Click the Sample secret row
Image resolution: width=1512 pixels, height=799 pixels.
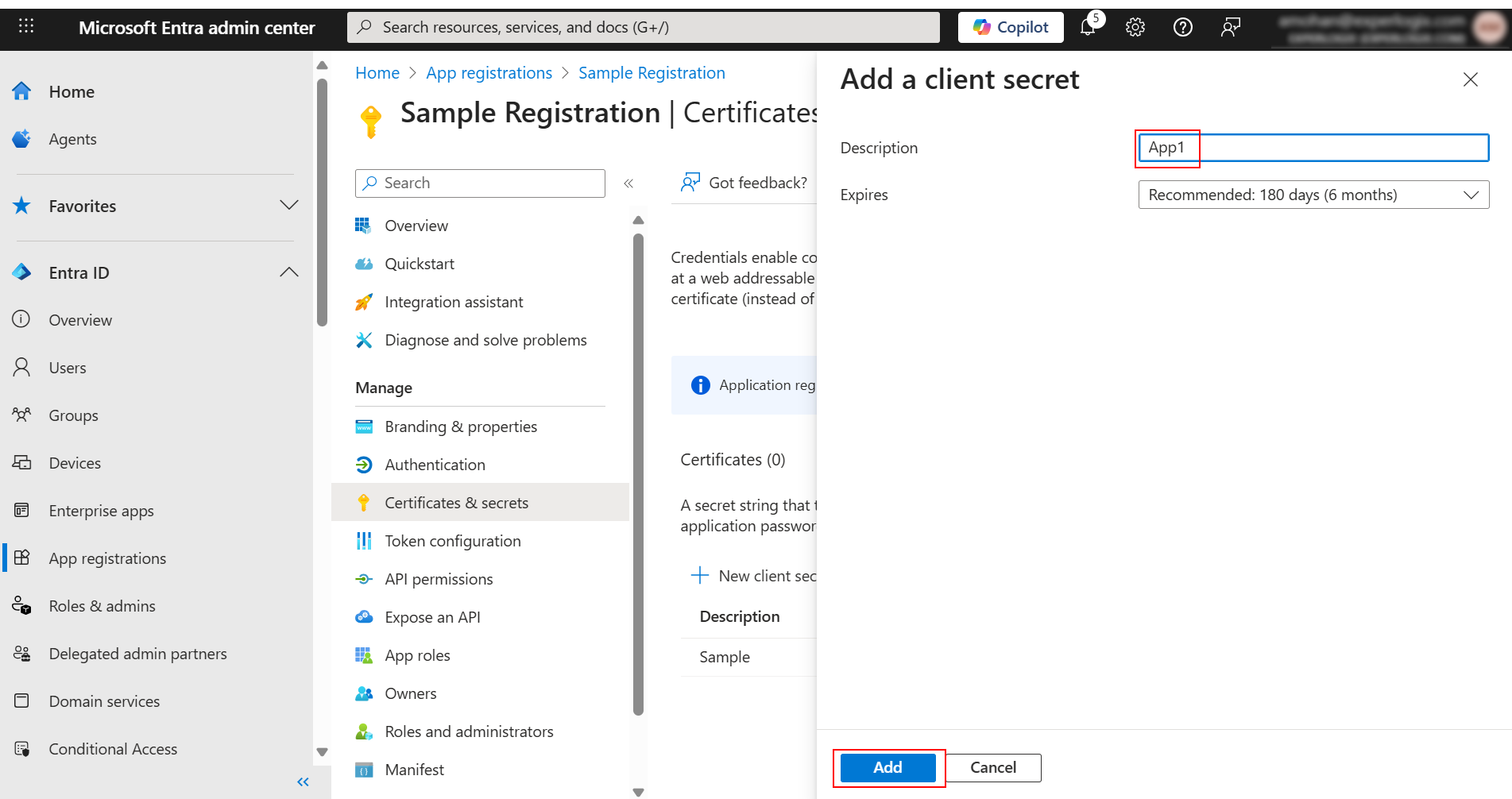pos(748,657)
